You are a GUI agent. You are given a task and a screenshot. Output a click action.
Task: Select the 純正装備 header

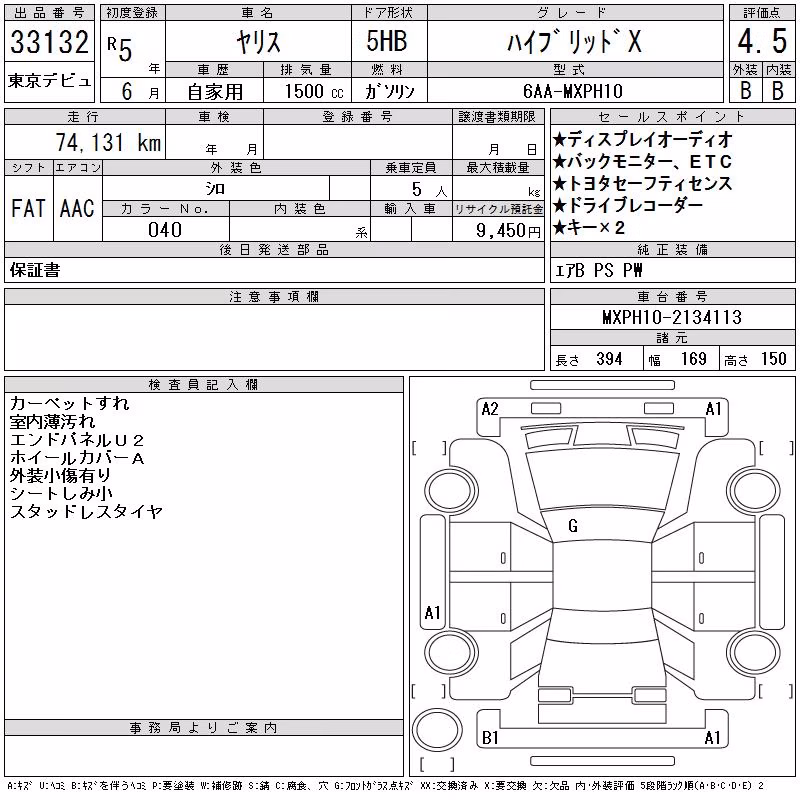672,249
